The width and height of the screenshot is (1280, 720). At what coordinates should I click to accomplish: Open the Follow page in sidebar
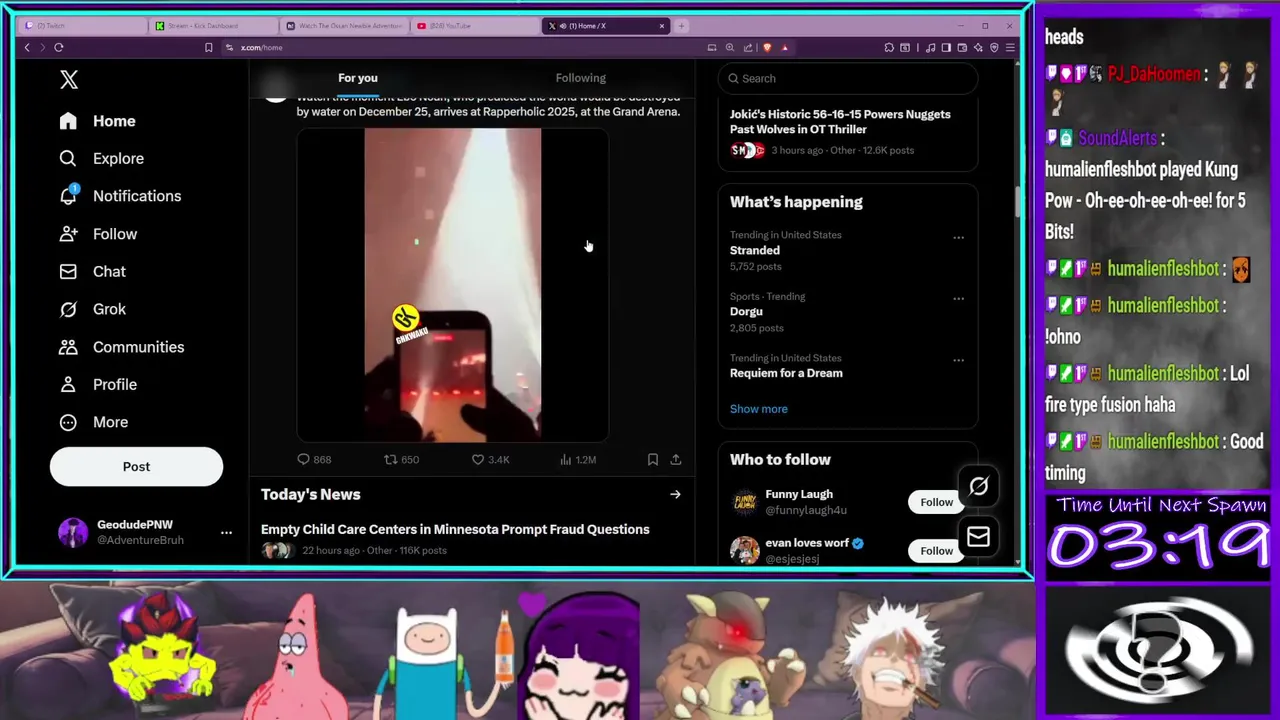98,234
